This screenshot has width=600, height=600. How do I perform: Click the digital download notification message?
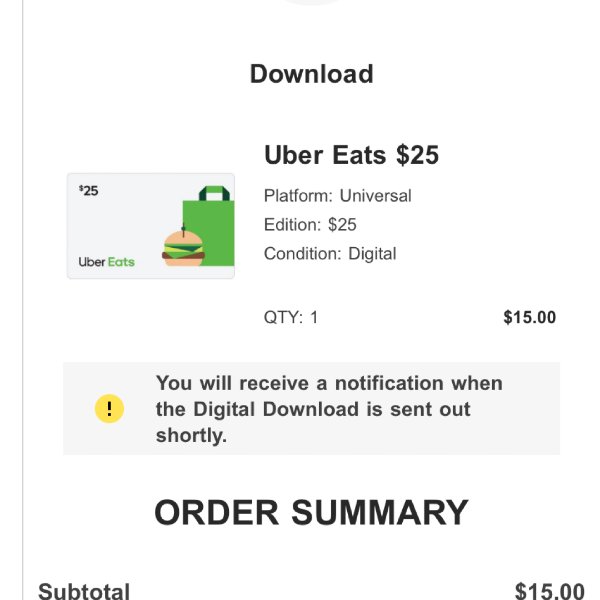(329, 409)
